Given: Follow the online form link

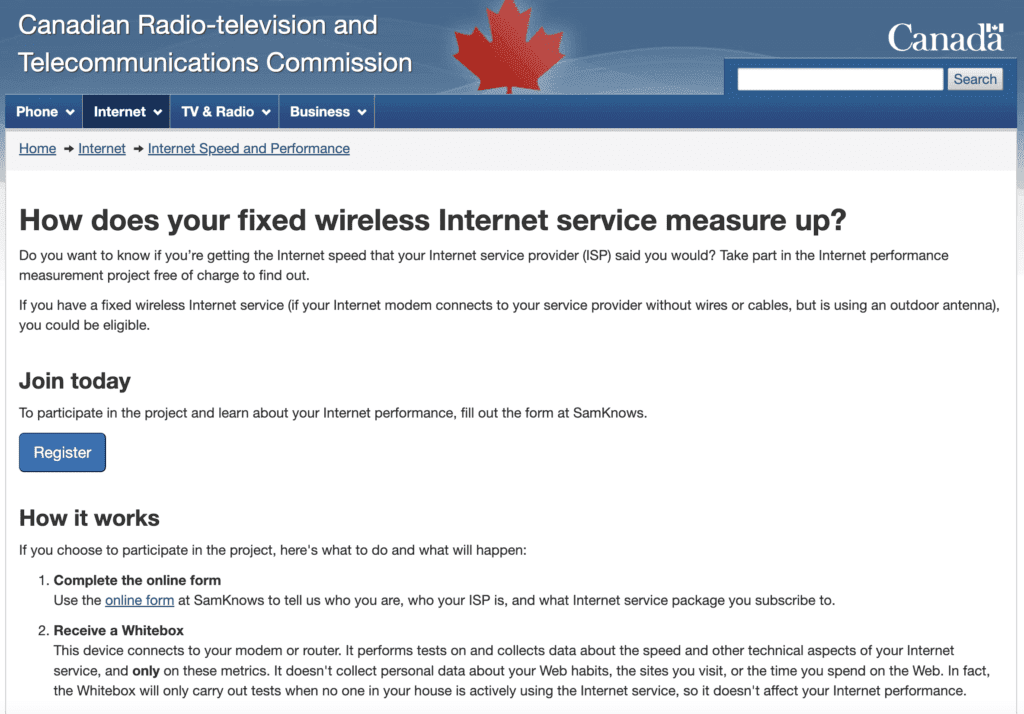Looking at the screenshot, I should pyautogui.click(x=140, y=600).
